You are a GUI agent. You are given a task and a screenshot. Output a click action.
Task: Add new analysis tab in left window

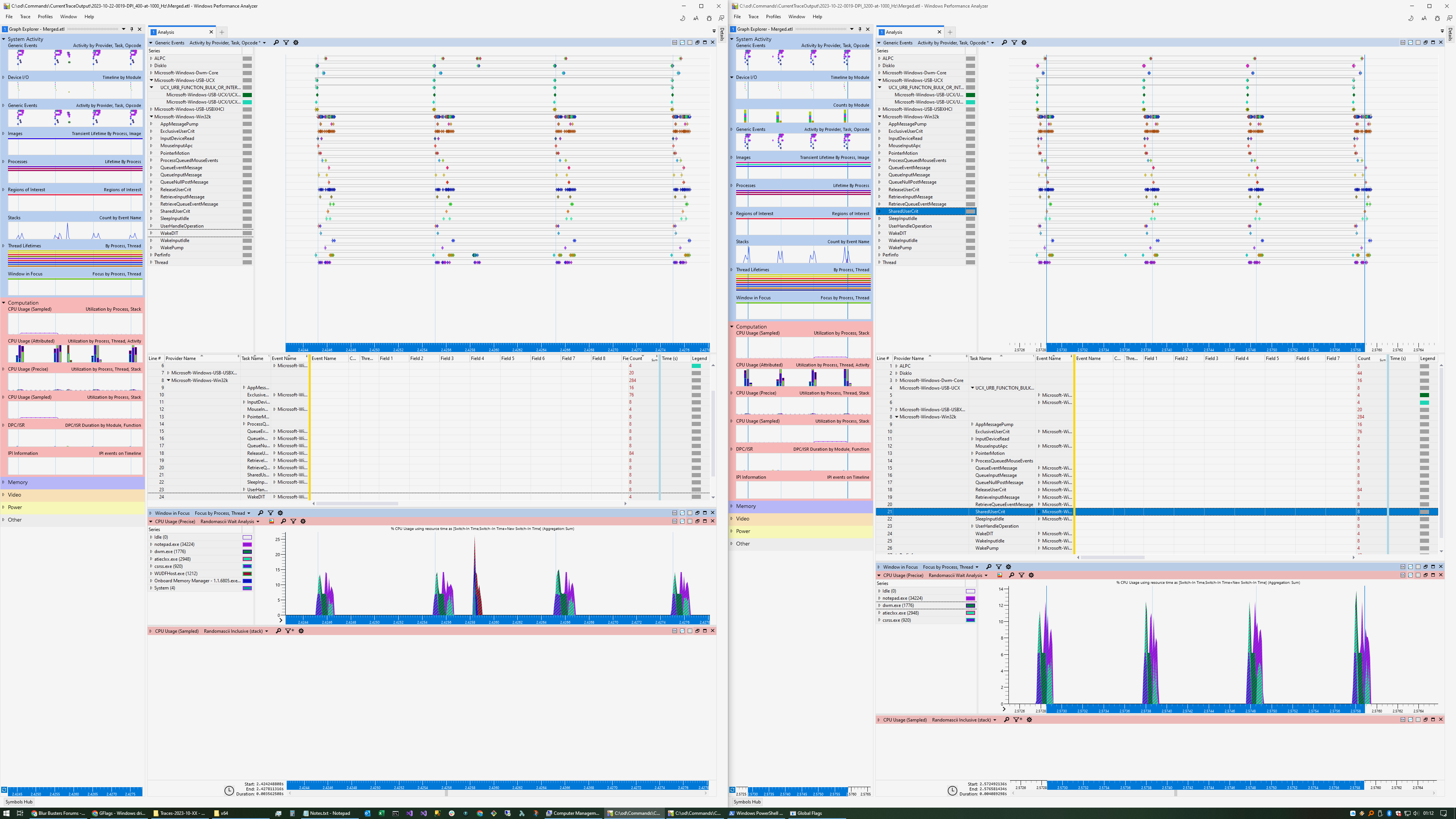point(222,32)
